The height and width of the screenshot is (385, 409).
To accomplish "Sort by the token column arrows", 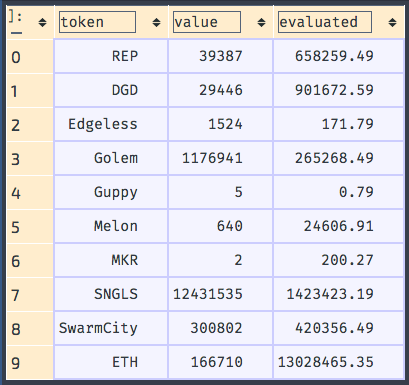I will [x=156, y=23].
